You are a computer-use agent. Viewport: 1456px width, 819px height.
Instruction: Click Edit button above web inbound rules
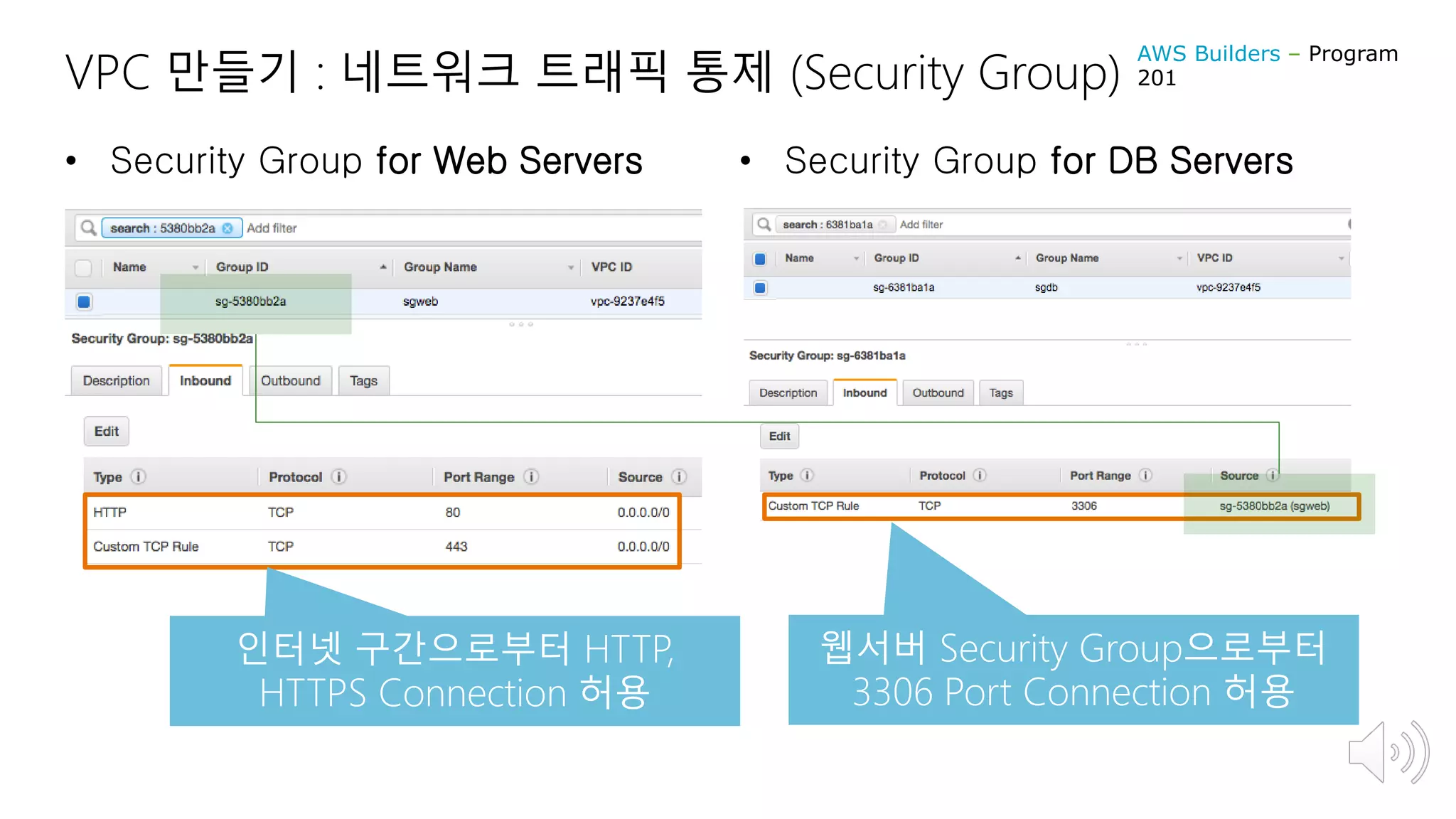107,432
